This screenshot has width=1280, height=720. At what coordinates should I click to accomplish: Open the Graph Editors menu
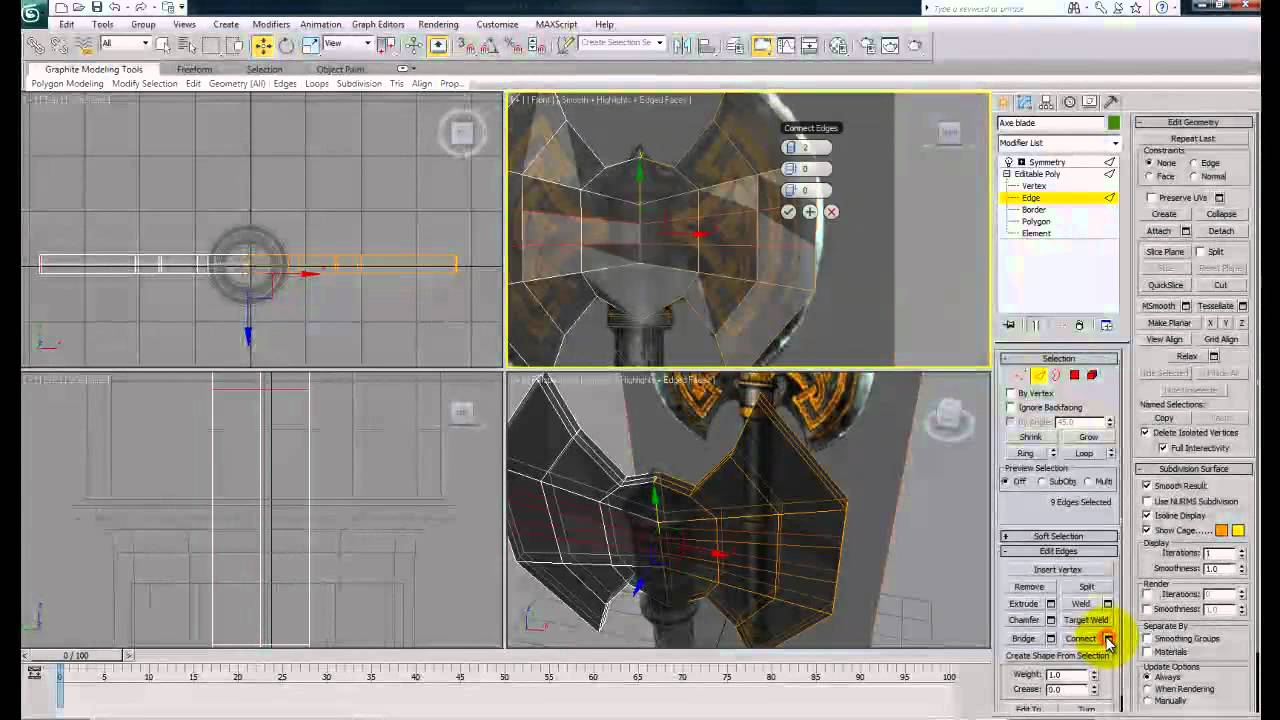tap(378, 24)
